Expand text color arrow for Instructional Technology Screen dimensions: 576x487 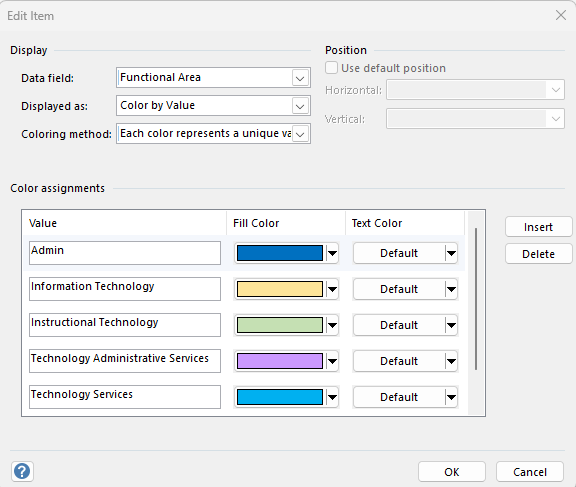point(451,325)
